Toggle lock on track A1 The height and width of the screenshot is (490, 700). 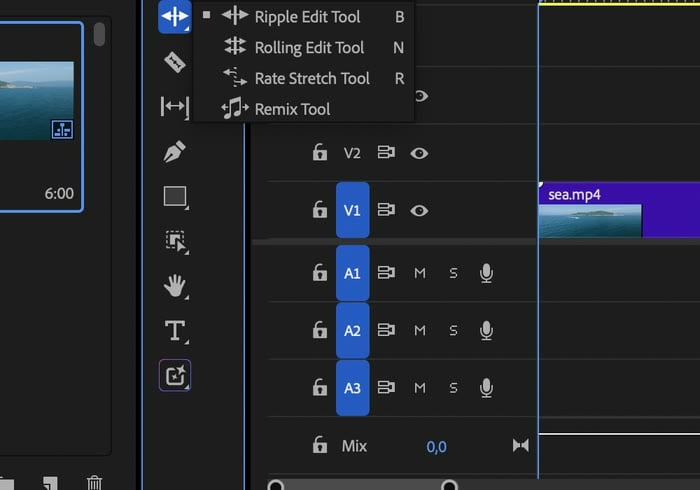pyautogui.click(x=320, y=273)
